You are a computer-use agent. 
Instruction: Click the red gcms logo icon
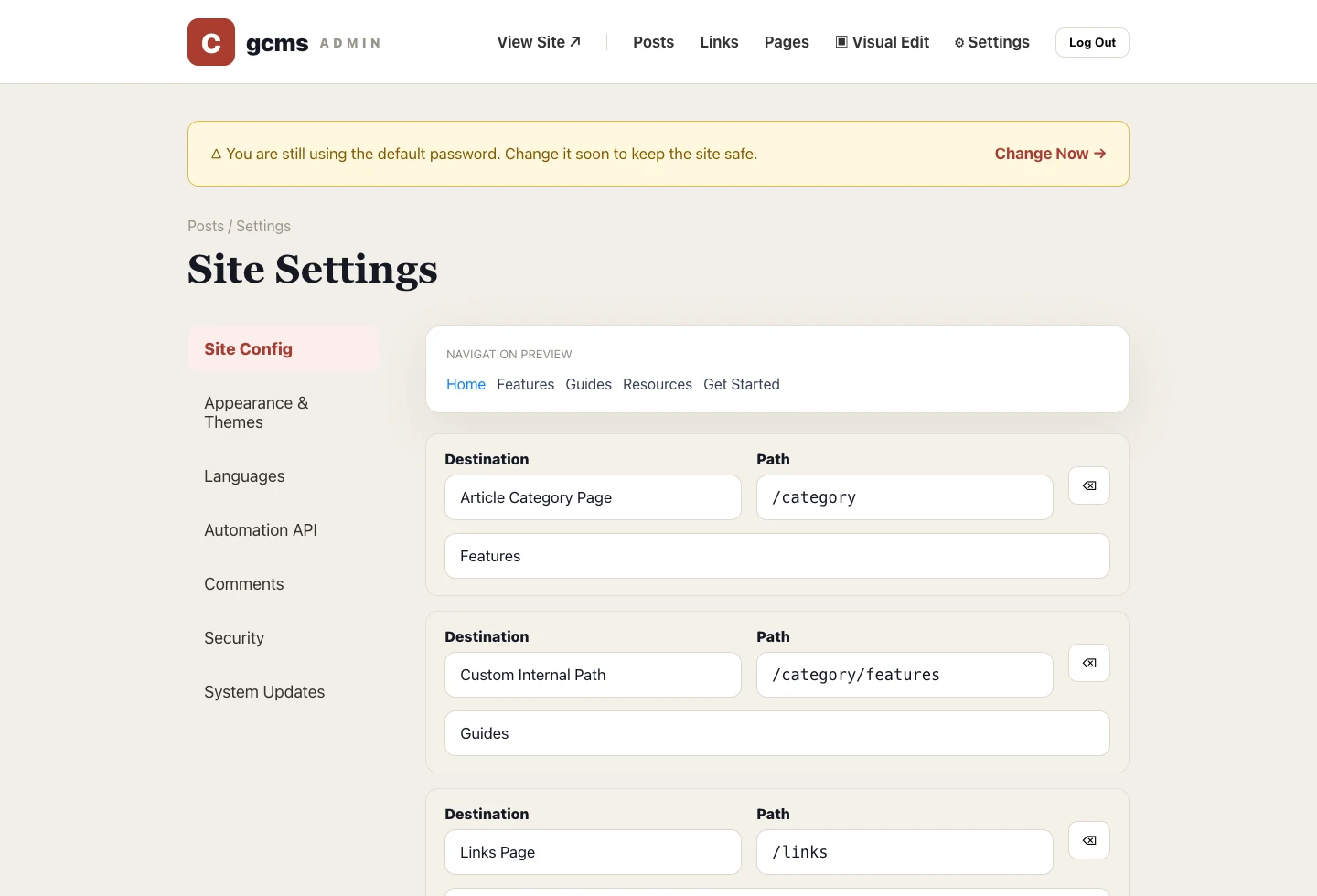click(211, 42)
